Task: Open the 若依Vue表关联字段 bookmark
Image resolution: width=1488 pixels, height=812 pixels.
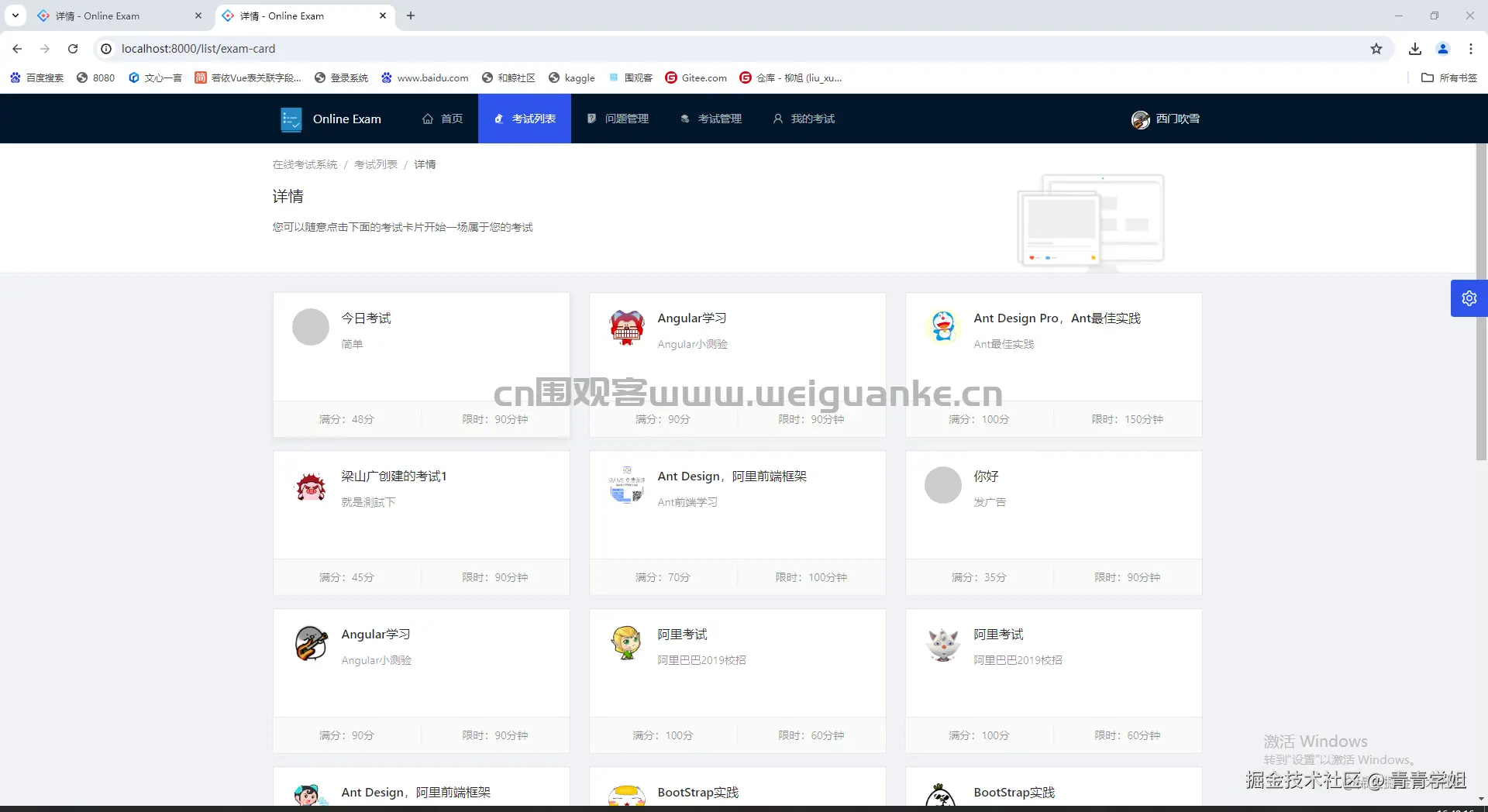Action: [x=248, y=77]
